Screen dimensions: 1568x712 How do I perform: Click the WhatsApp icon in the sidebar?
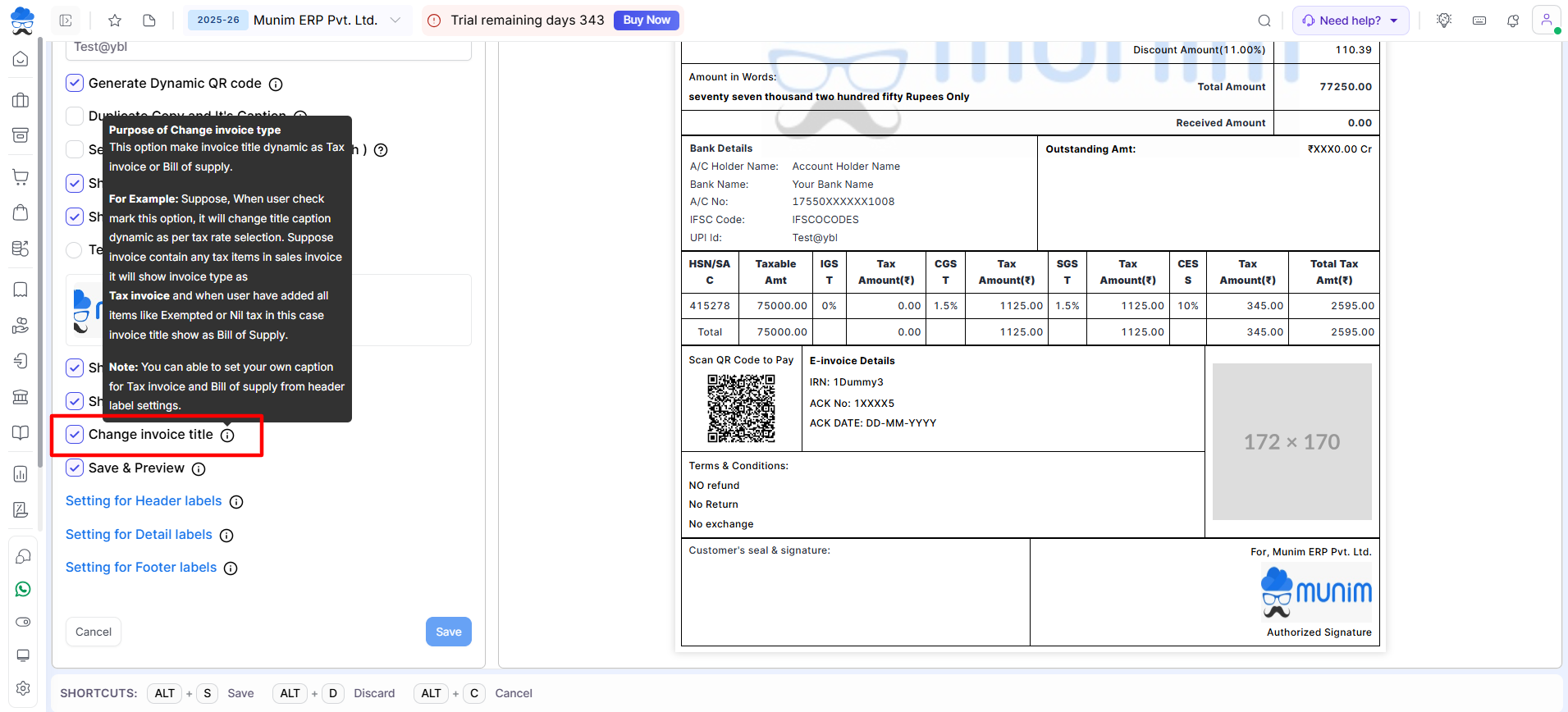(x=23, y=589)
